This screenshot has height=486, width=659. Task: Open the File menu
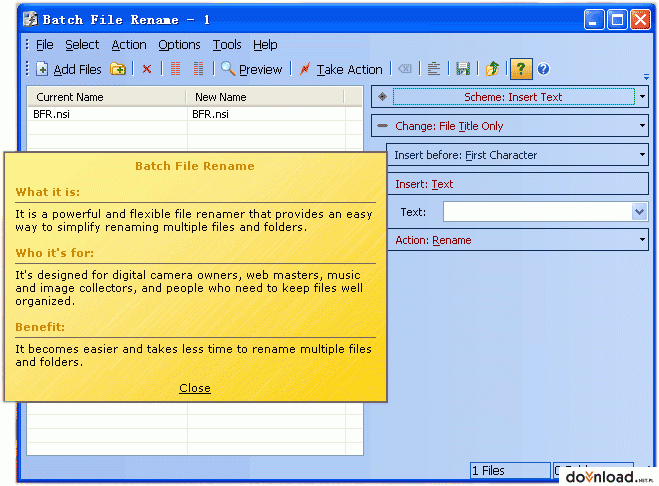[45, 45]
